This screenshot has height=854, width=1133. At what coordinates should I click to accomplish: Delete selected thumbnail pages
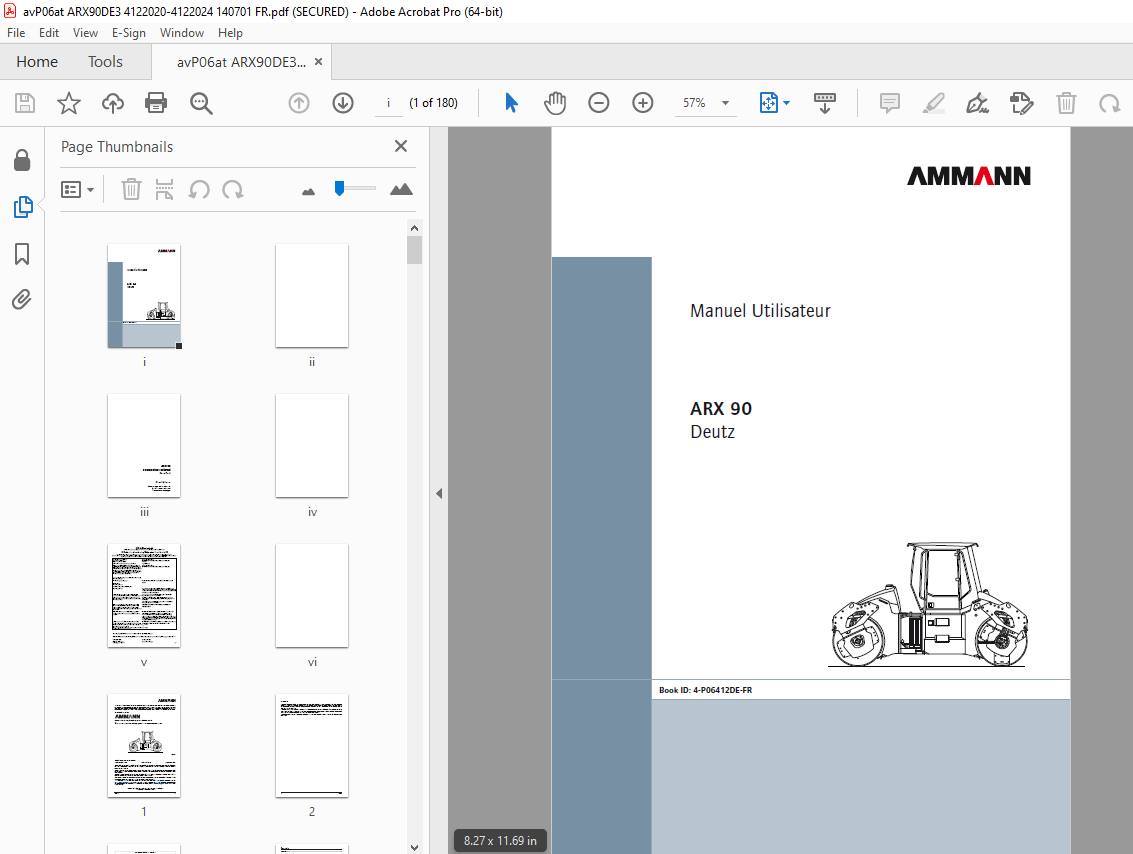click(131, 189)
